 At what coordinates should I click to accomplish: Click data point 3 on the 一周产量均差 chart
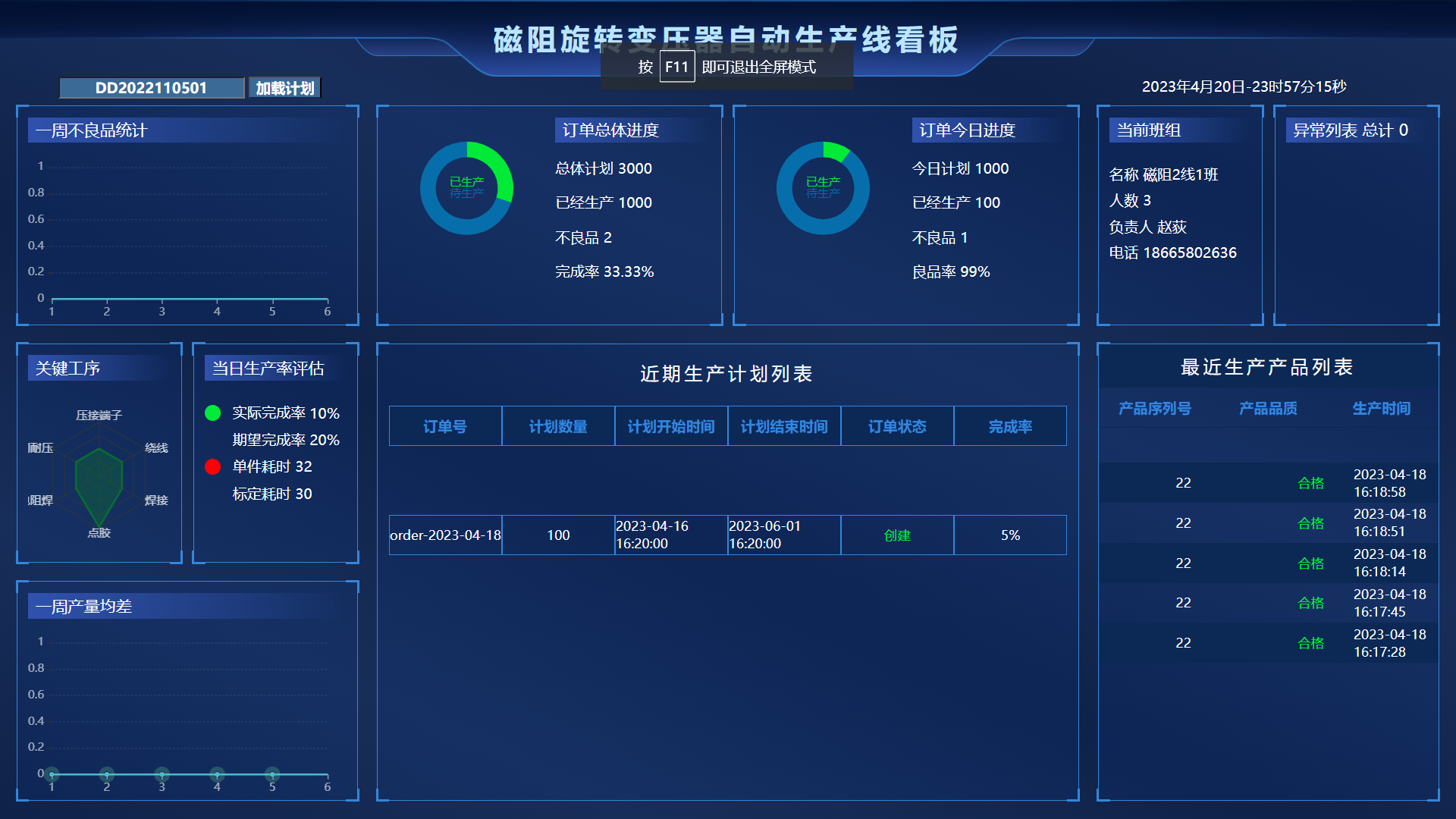162,774
